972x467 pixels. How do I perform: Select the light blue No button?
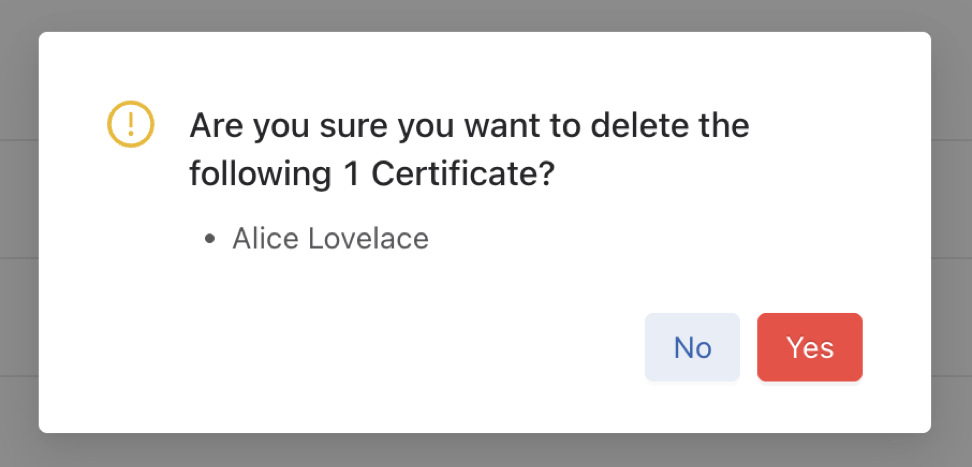(x=692, y=347)
